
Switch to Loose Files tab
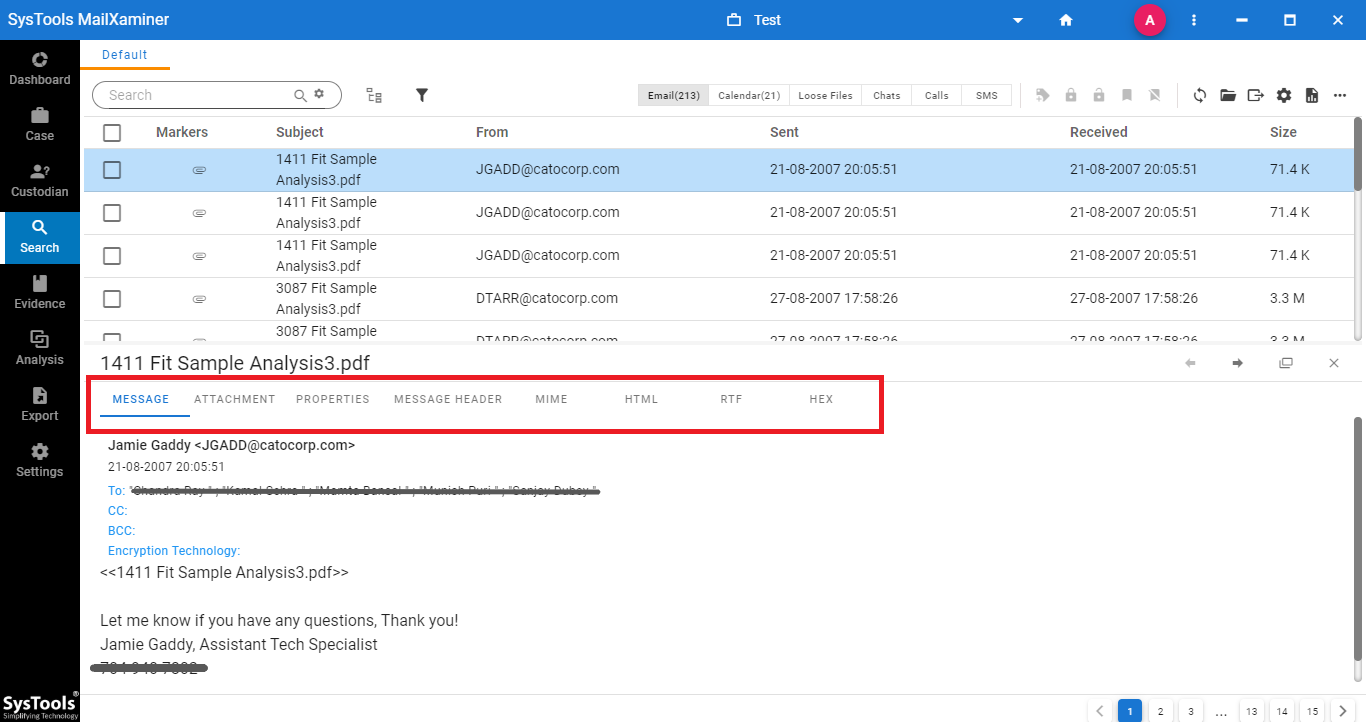point(825,95)
